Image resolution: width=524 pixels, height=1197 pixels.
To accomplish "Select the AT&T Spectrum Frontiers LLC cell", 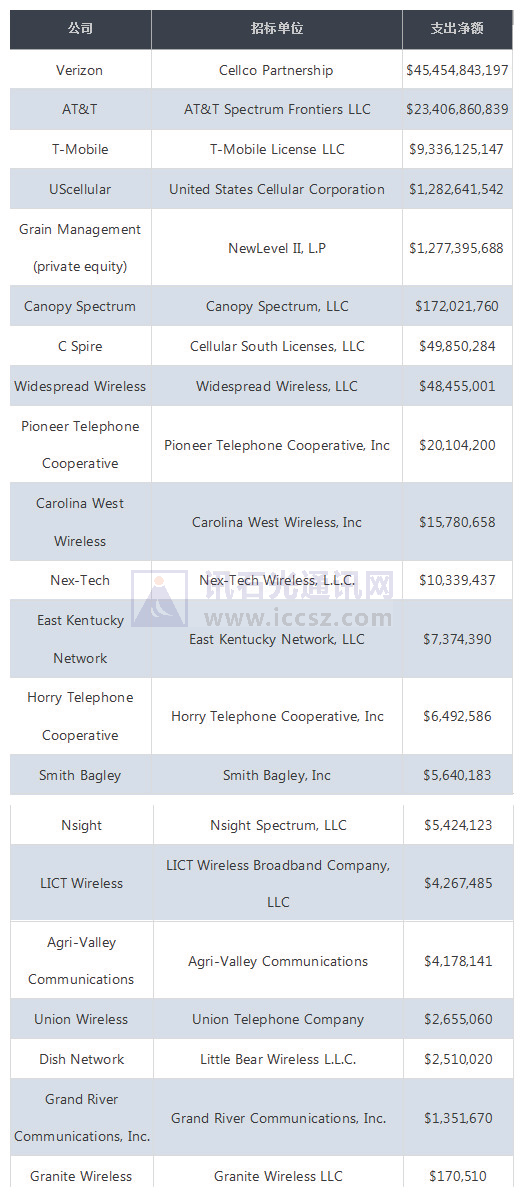I will tap(277, 109).
